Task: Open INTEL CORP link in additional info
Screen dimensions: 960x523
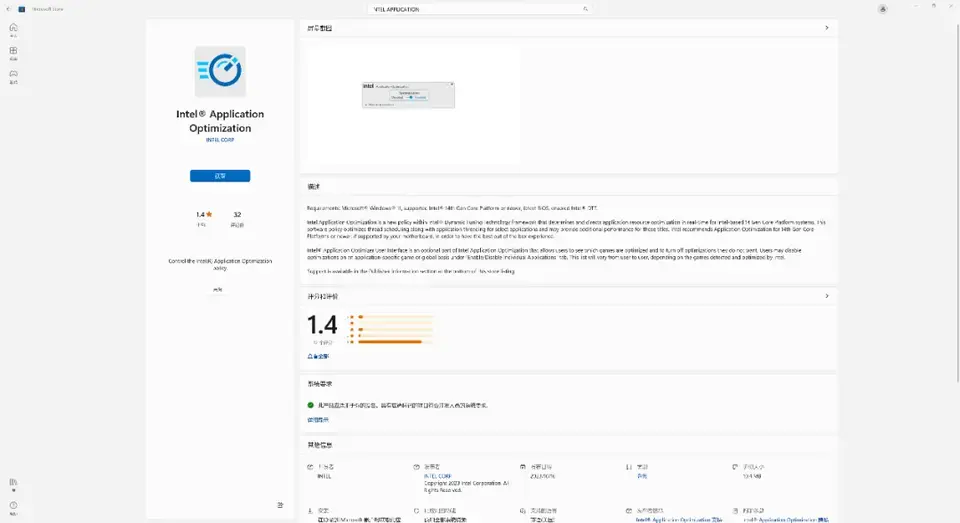Action: (438, 476)
